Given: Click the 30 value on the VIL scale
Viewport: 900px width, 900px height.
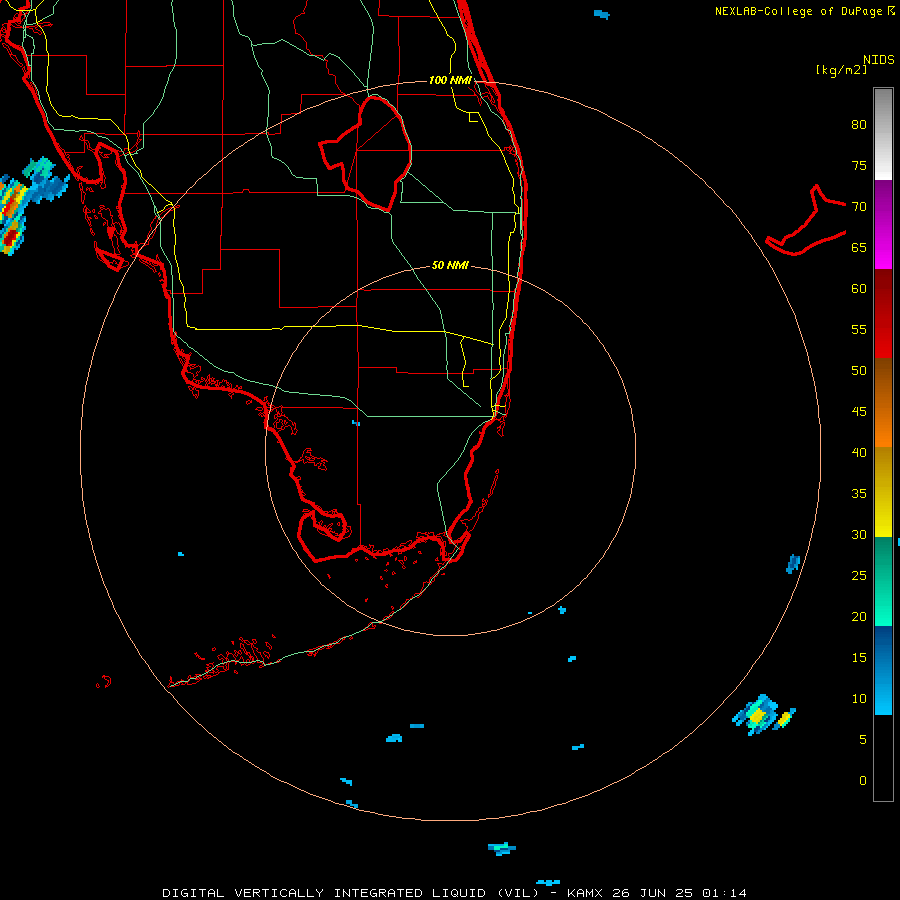Looking at the screenshot, I should click(859, 534).
